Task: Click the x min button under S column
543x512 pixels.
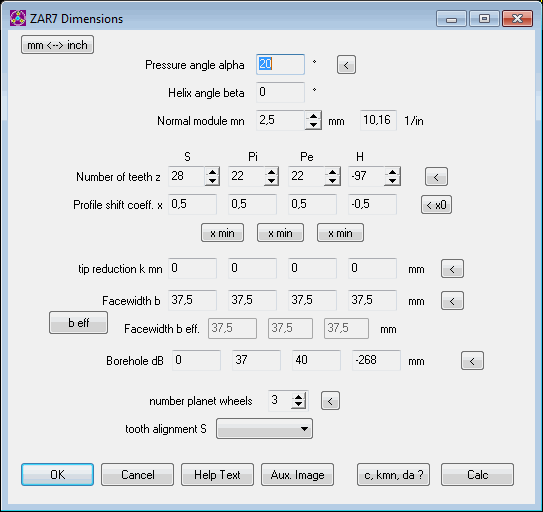Action: [x=222, y=233]
